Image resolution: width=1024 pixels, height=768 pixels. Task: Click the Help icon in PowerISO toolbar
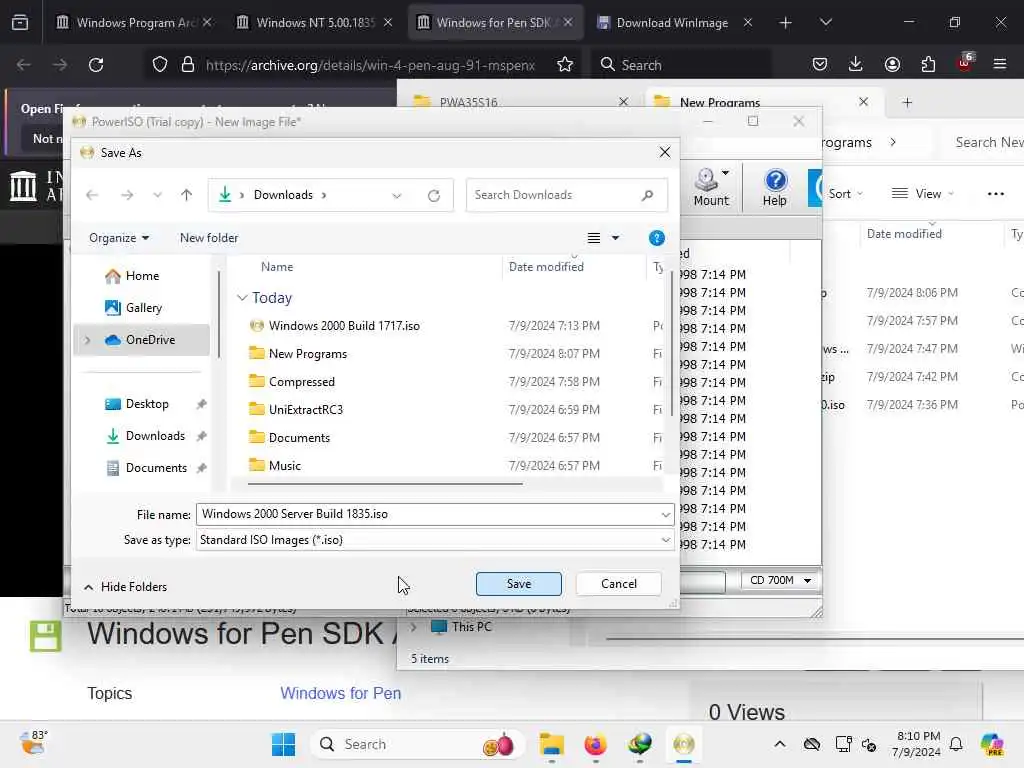[x=775, y=187]
